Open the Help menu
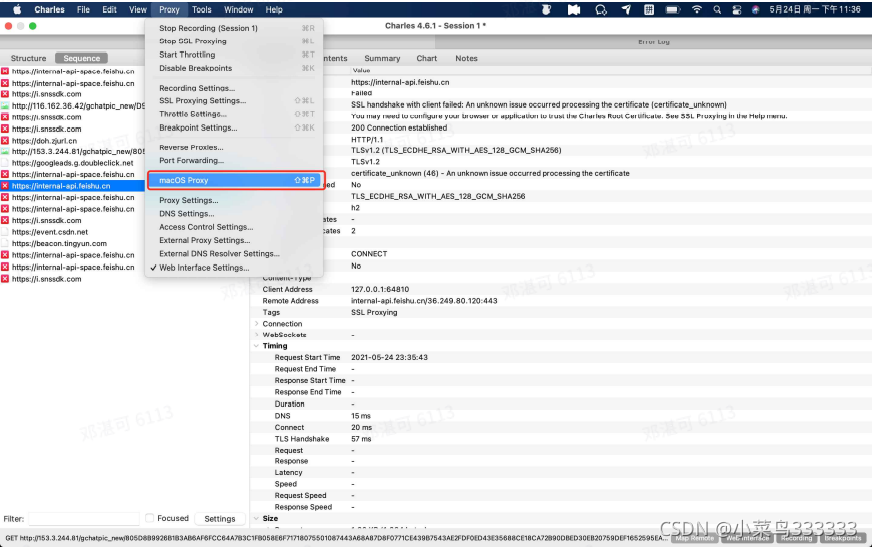Screen dimensions: 872x547 pos(274,9)
